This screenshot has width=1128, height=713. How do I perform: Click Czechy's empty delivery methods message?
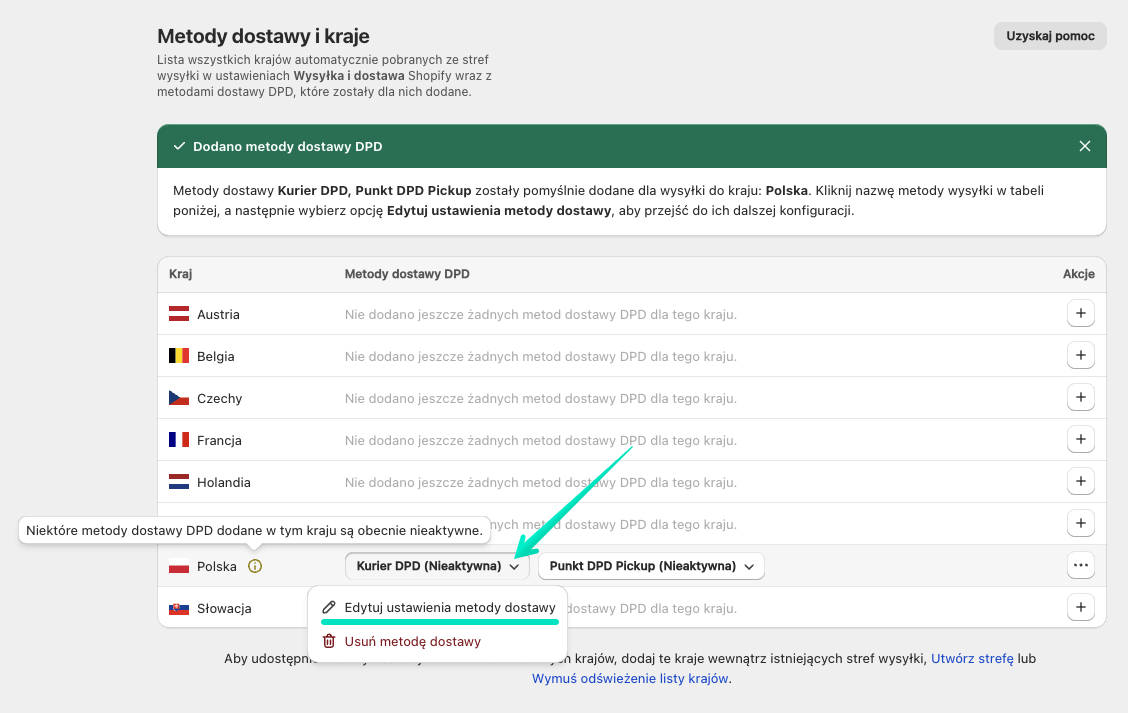541,399
